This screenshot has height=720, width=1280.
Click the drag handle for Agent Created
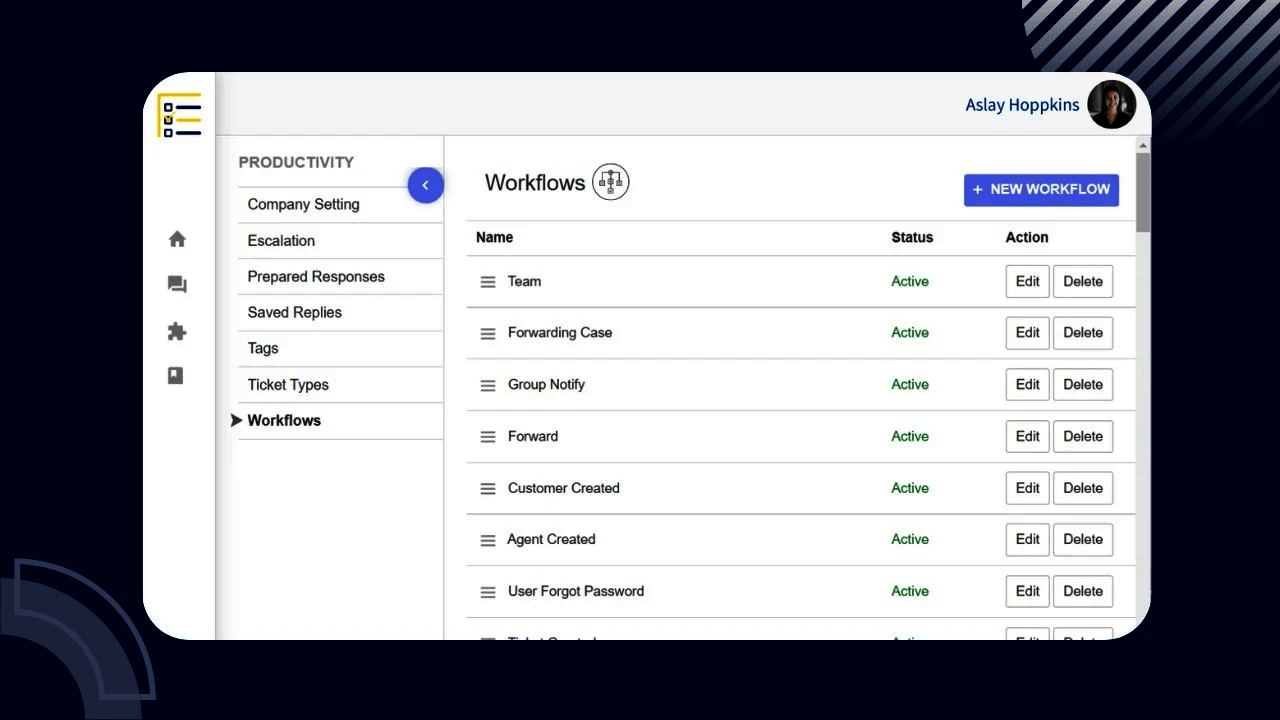(488, 540)
